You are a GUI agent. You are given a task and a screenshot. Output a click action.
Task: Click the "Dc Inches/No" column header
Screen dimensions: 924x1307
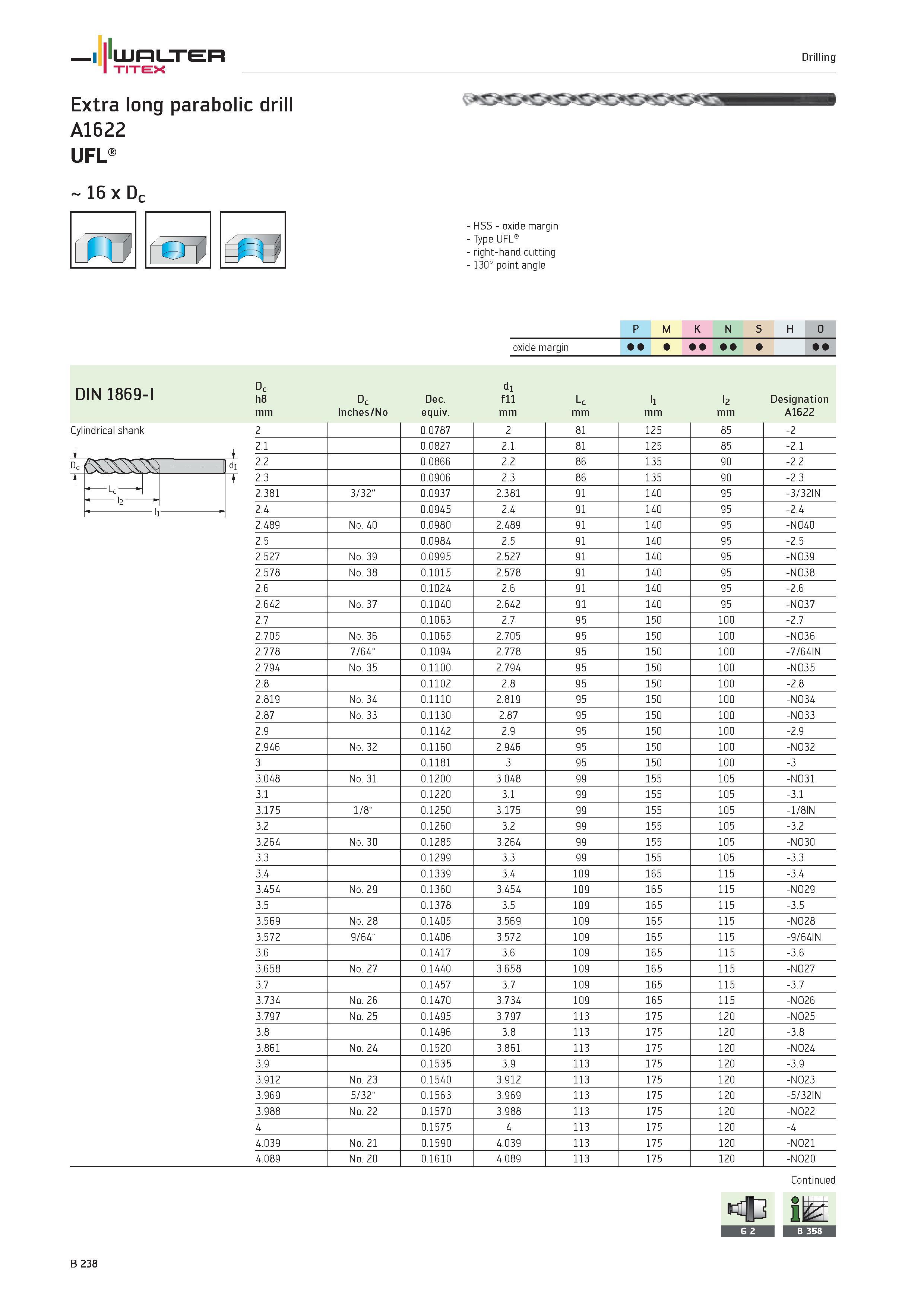point(363,406)
